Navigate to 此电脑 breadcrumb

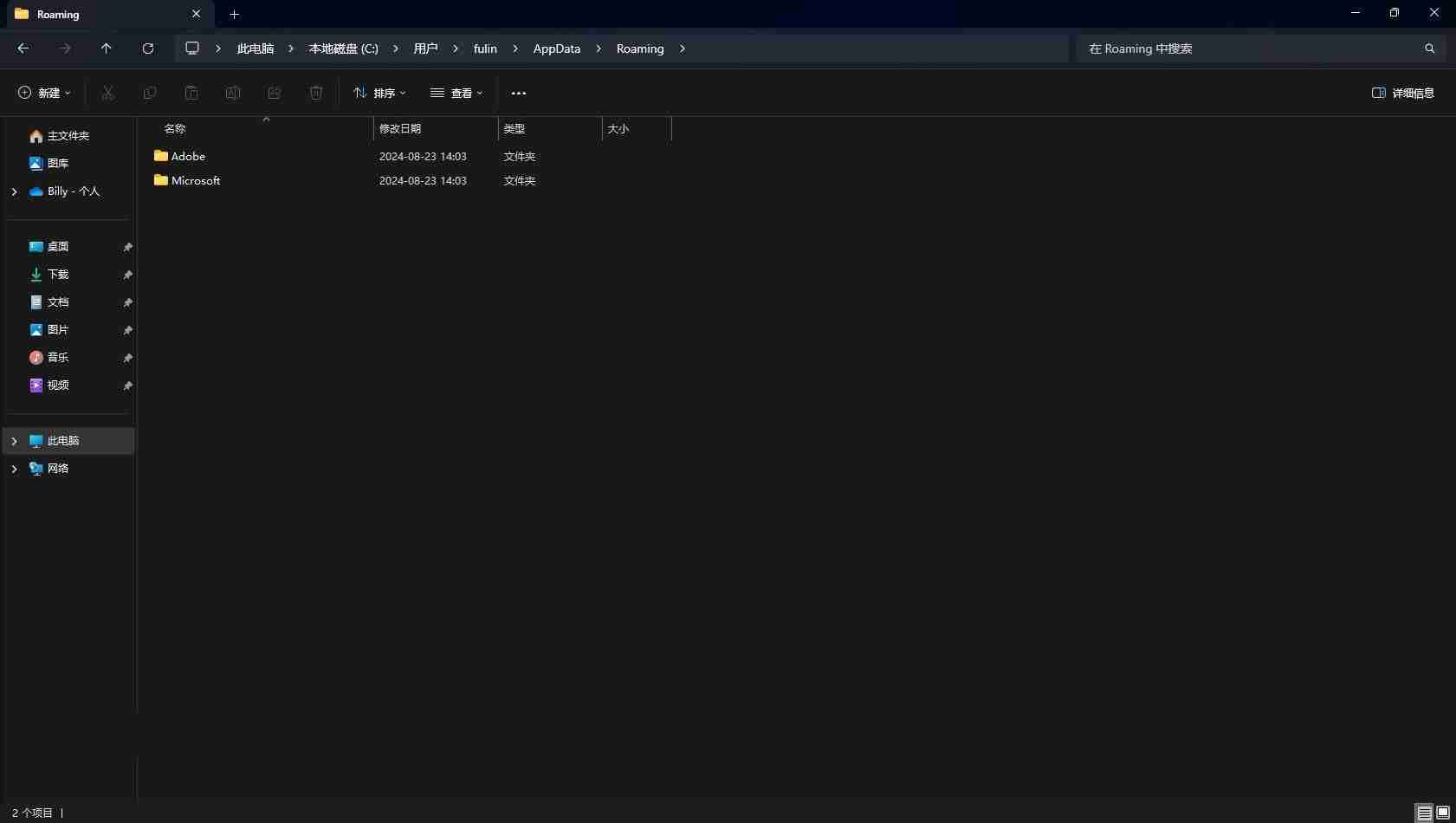coord(256,49)
